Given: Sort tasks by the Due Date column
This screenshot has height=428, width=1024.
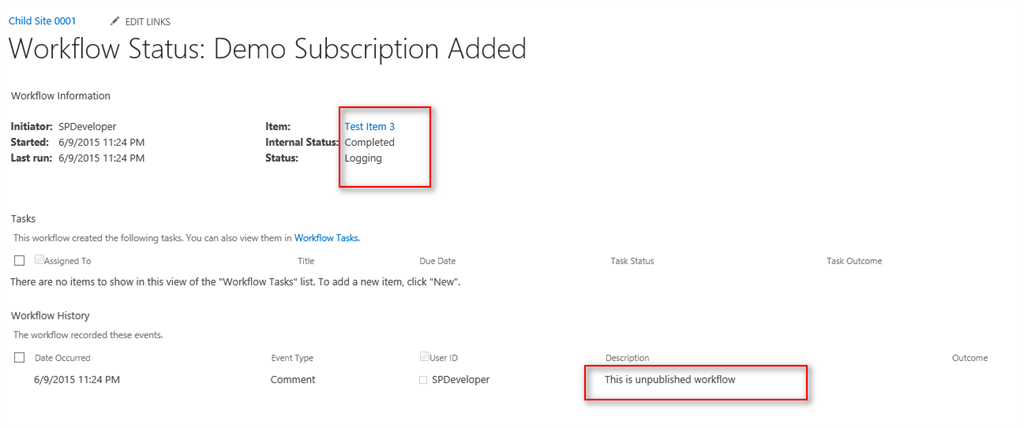Looking at the screenshot, I should pyautogui.click(x=438, y=261).
